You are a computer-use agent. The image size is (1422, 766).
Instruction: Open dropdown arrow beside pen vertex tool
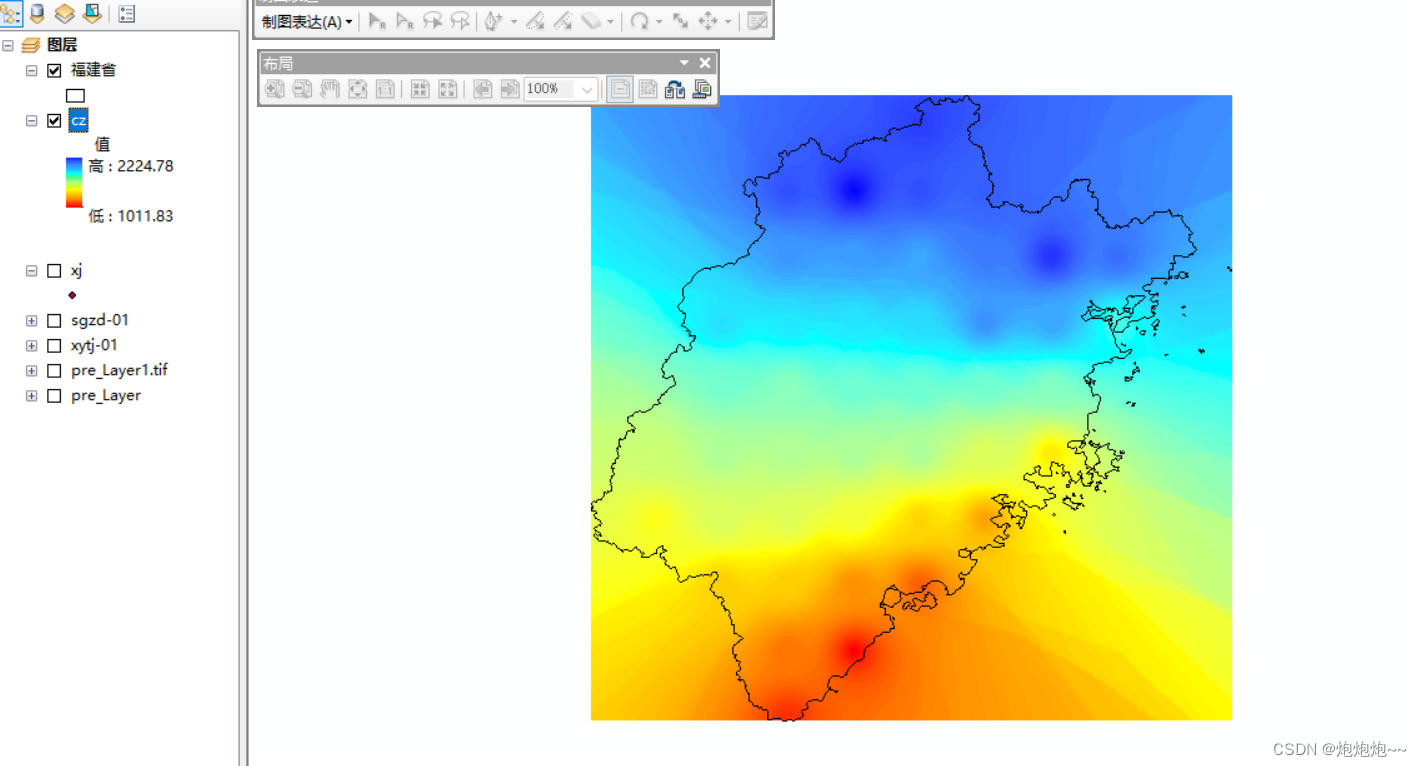click(x=514, y=21)
